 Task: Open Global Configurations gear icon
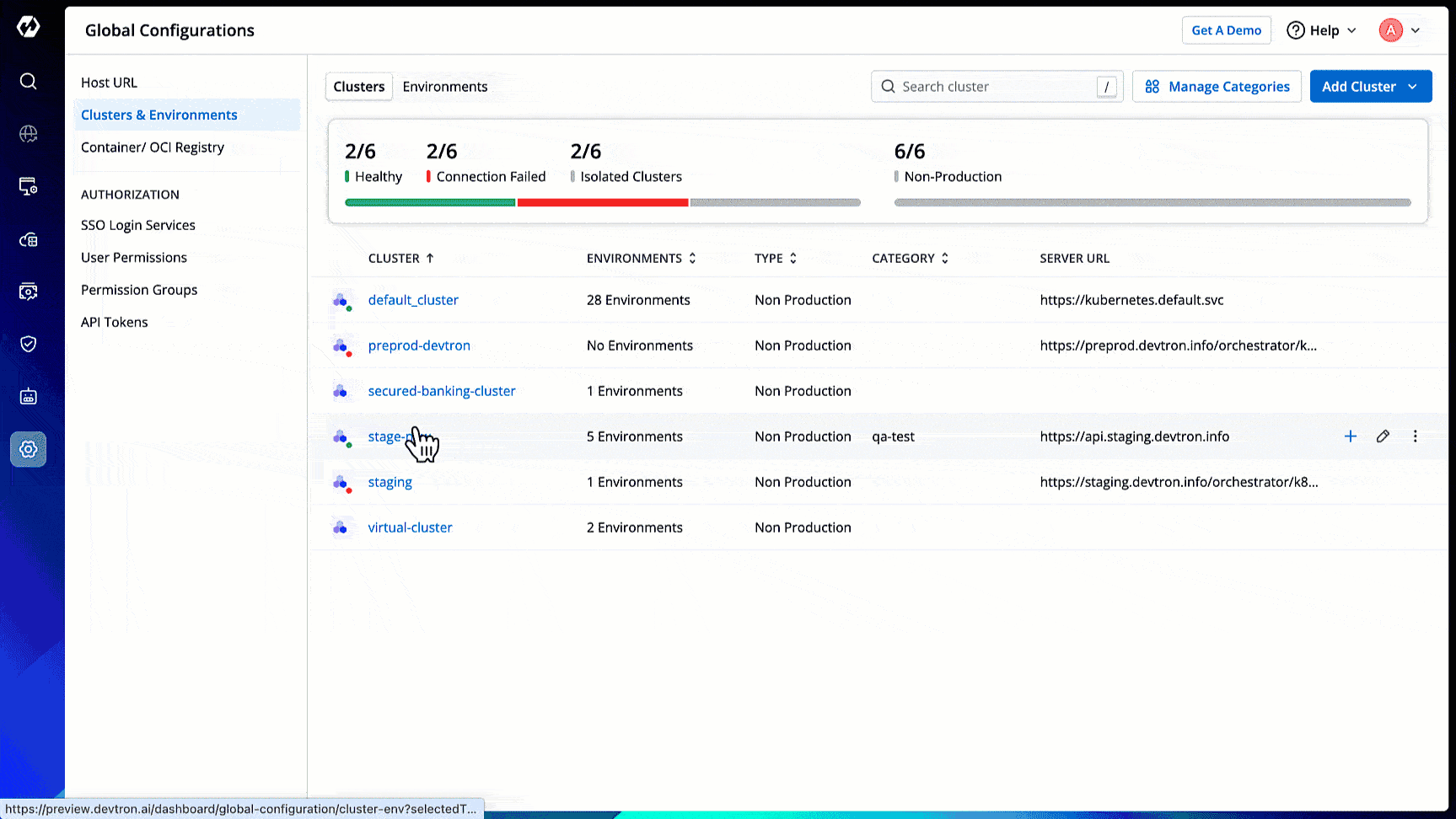[x=28, y=449]
